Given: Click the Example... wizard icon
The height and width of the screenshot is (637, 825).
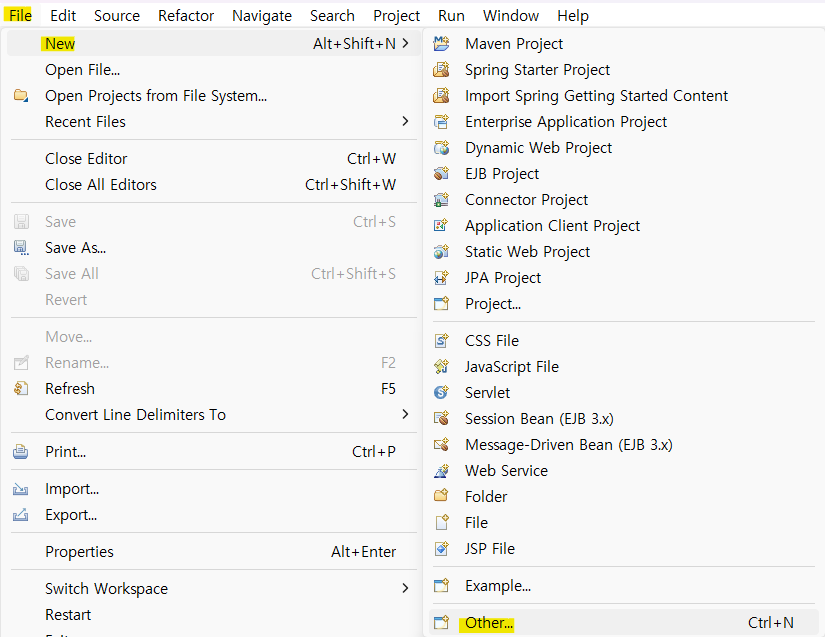Looking at the screenshot, I should (441, 585).
